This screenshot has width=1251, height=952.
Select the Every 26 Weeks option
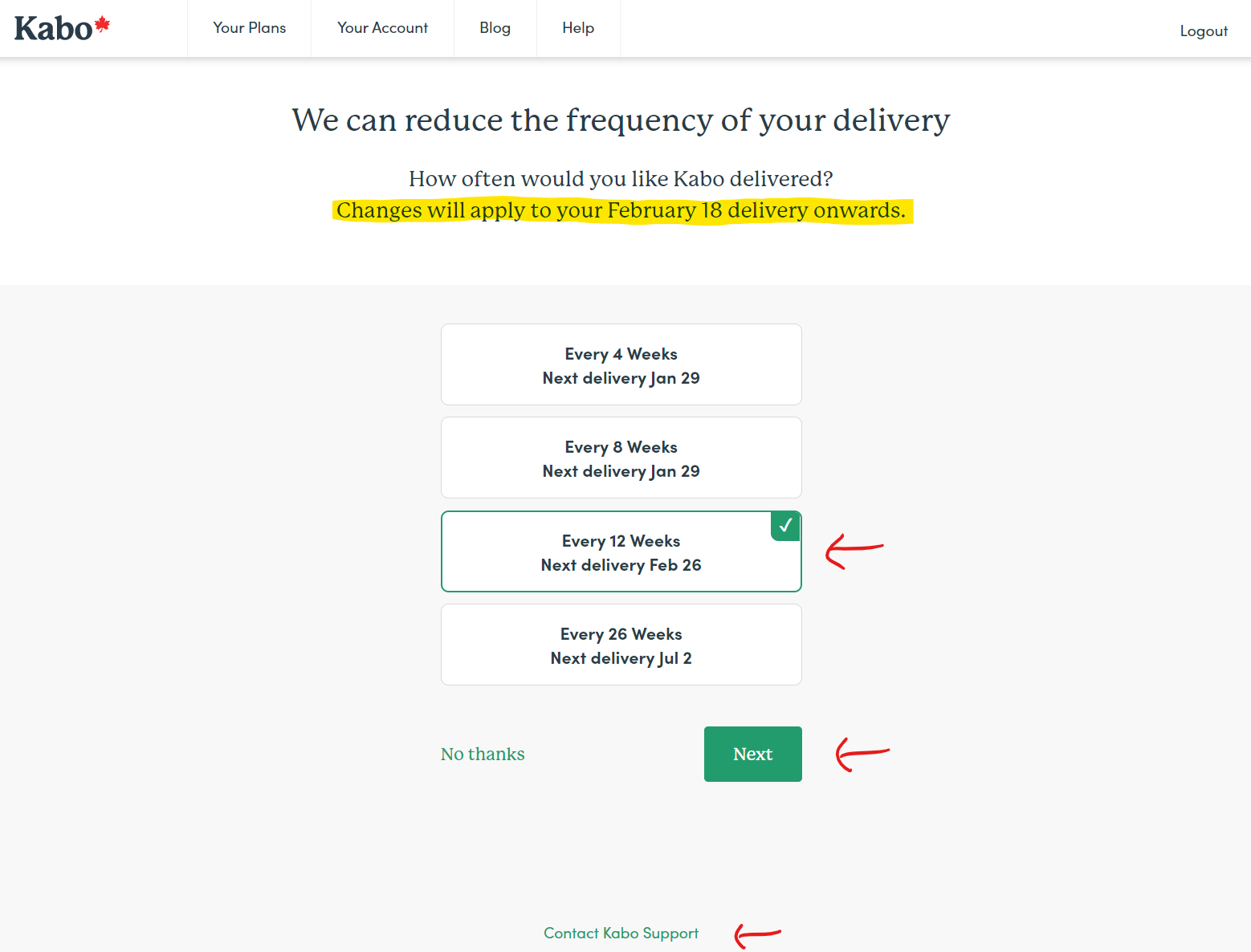[621, 645]
